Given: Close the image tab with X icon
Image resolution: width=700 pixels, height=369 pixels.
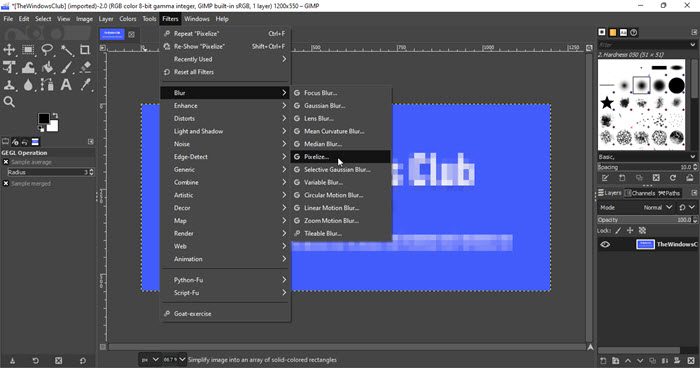Looking at the screenshot, I should pos(131,34).
